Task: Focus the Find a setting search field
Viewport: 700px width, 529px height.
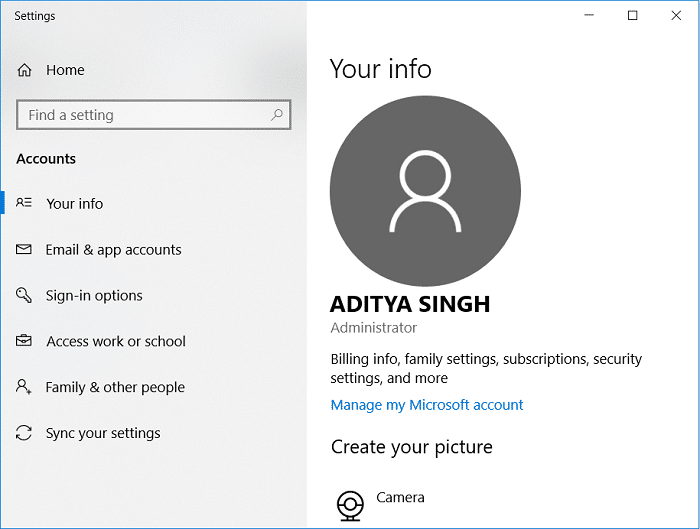Action: (x=140, y=115)
